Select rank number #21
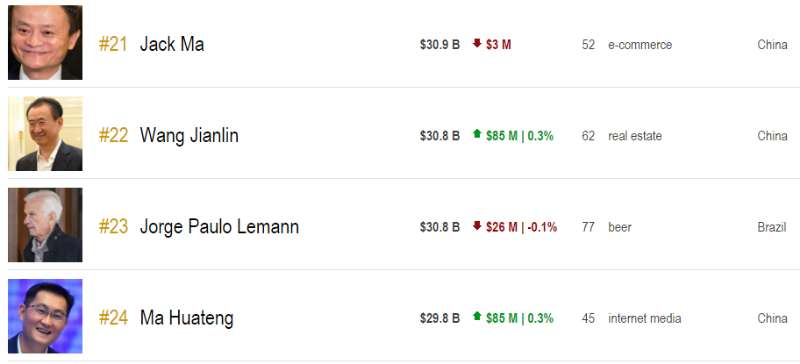800x364 pixels. point(113,44)
